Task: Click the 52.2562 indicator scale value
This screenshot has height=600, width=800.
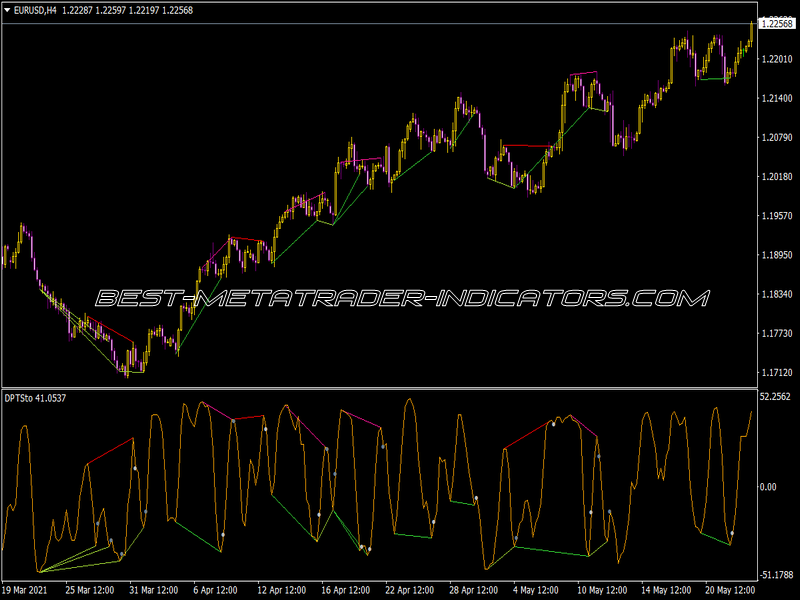Action: click(775, 396)
